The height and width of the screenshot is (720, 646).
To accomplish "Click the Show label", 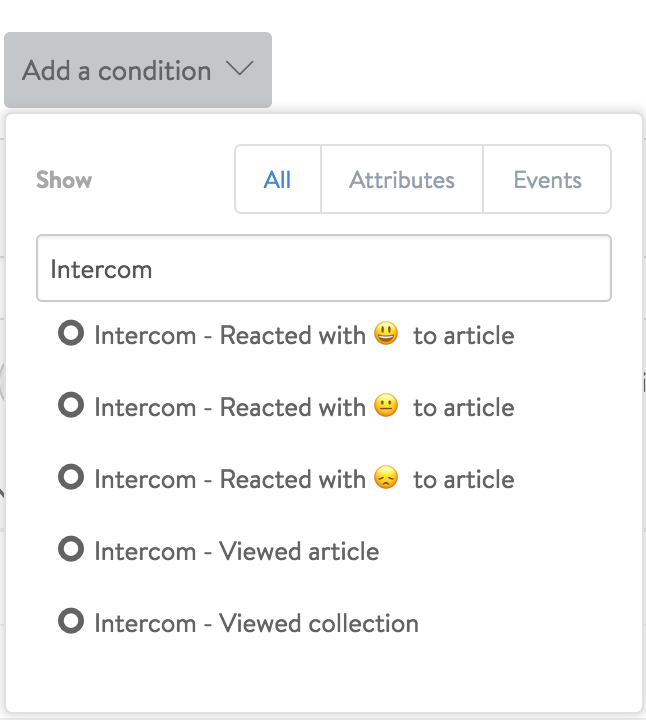I will pos(64,180).
